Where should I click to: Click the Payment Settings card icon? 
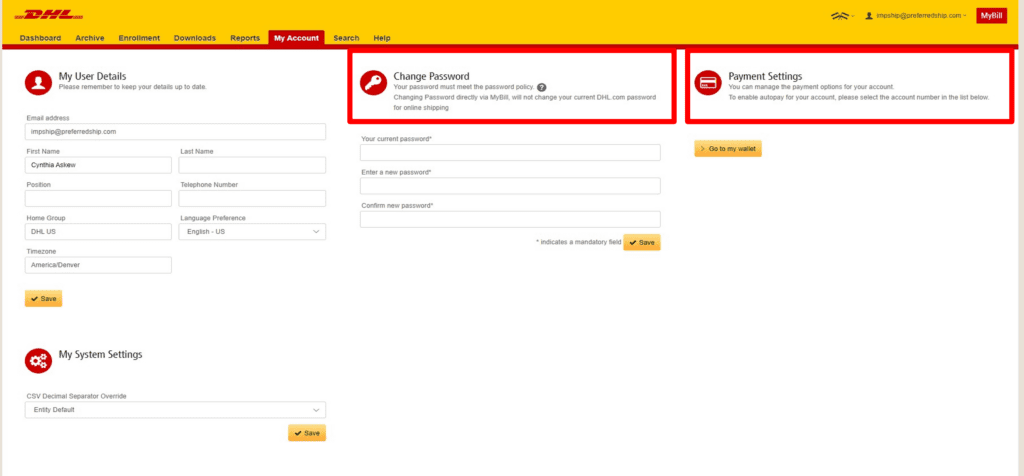pyautogui.click(x=708, y=83)
